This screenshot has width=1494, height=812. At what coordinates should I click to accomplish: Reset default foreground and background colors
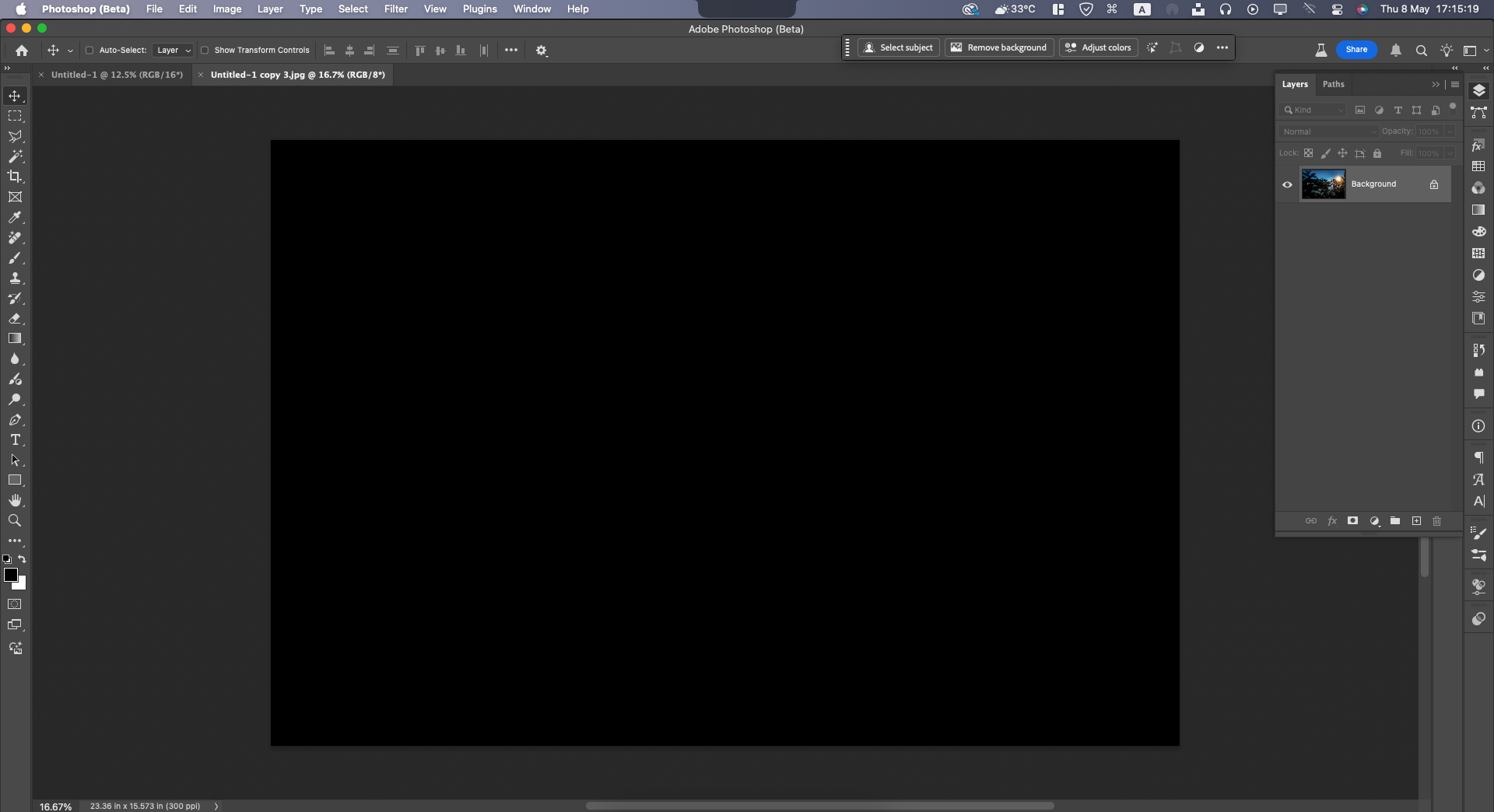7,559
